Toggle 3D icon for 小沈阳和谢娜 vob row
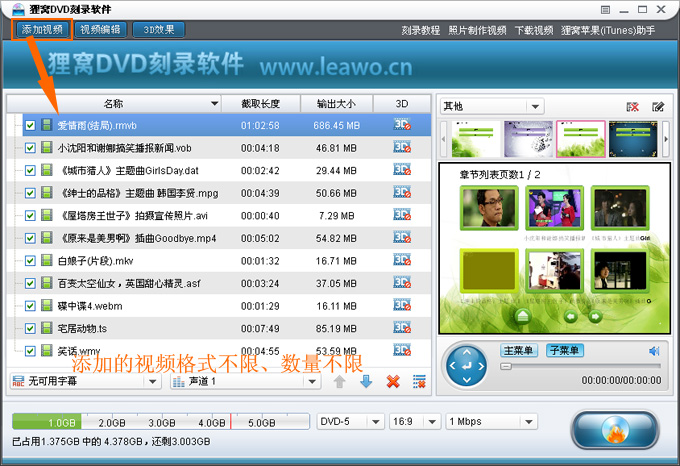This screenshot has width=680, height=466. pos(402,147)
